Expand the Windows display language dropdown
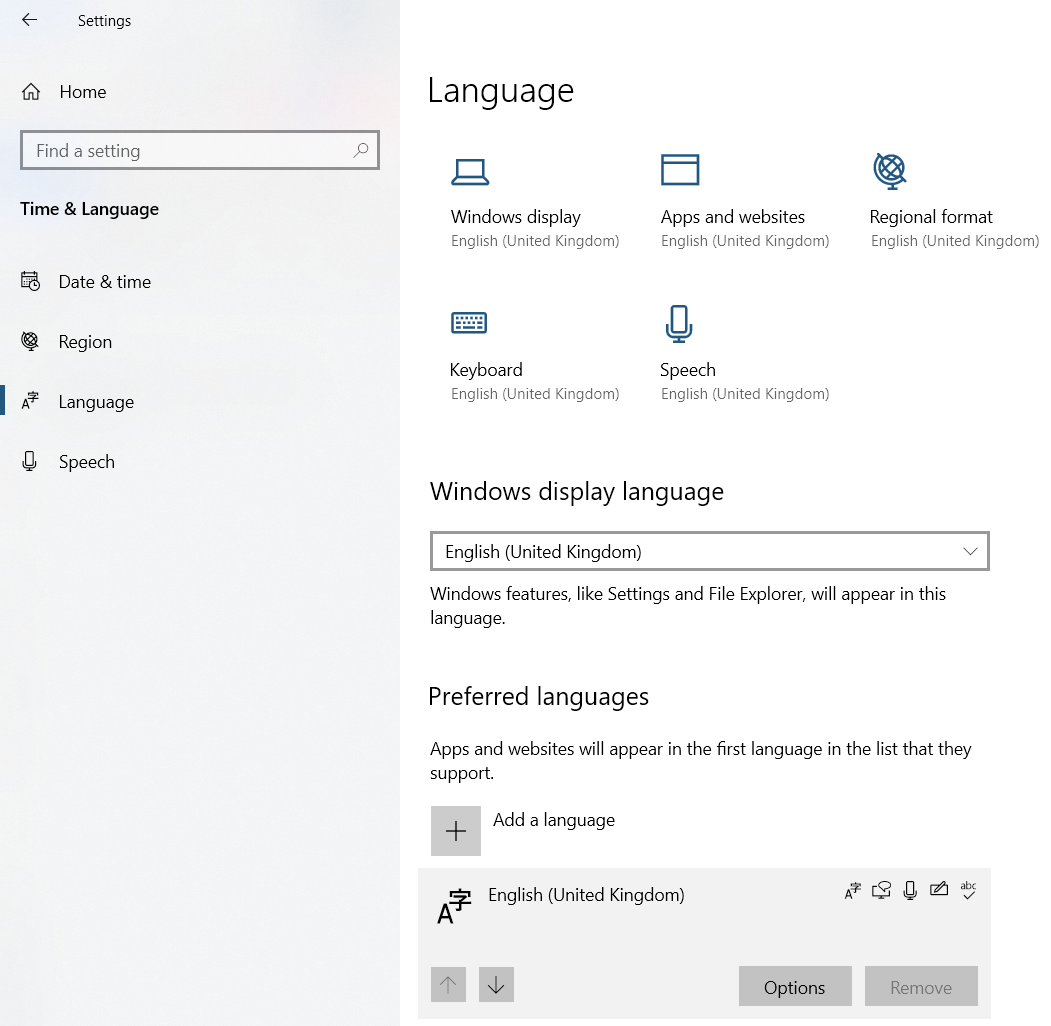1051x1026 pixels. [709, 552]
